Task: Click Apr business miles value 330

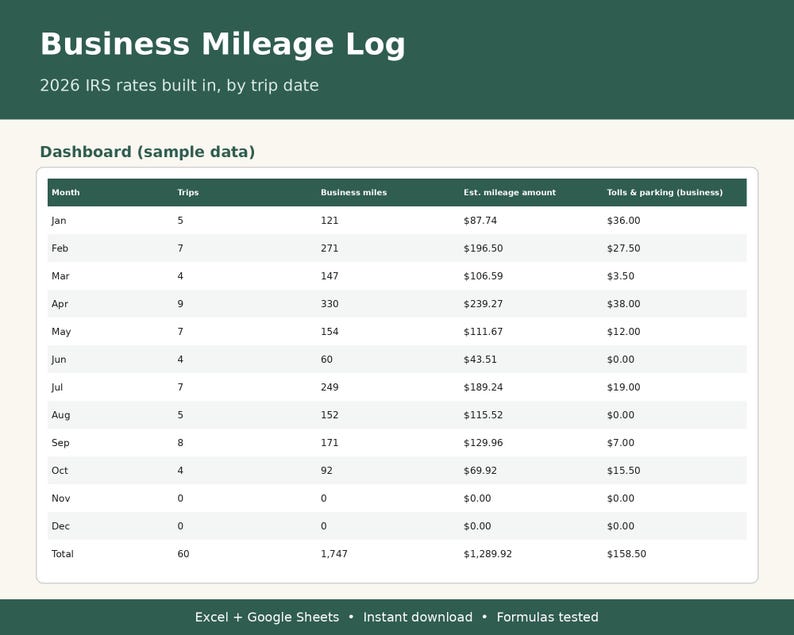Action: [x=329, y=304]
